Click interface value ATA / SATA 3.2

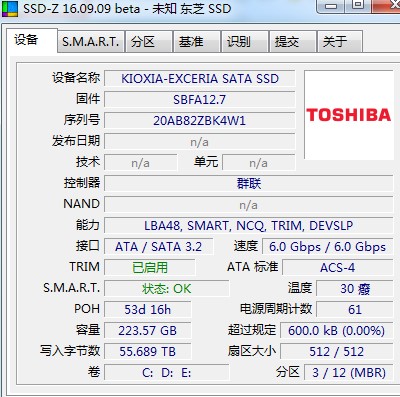[x=159, y=247]
